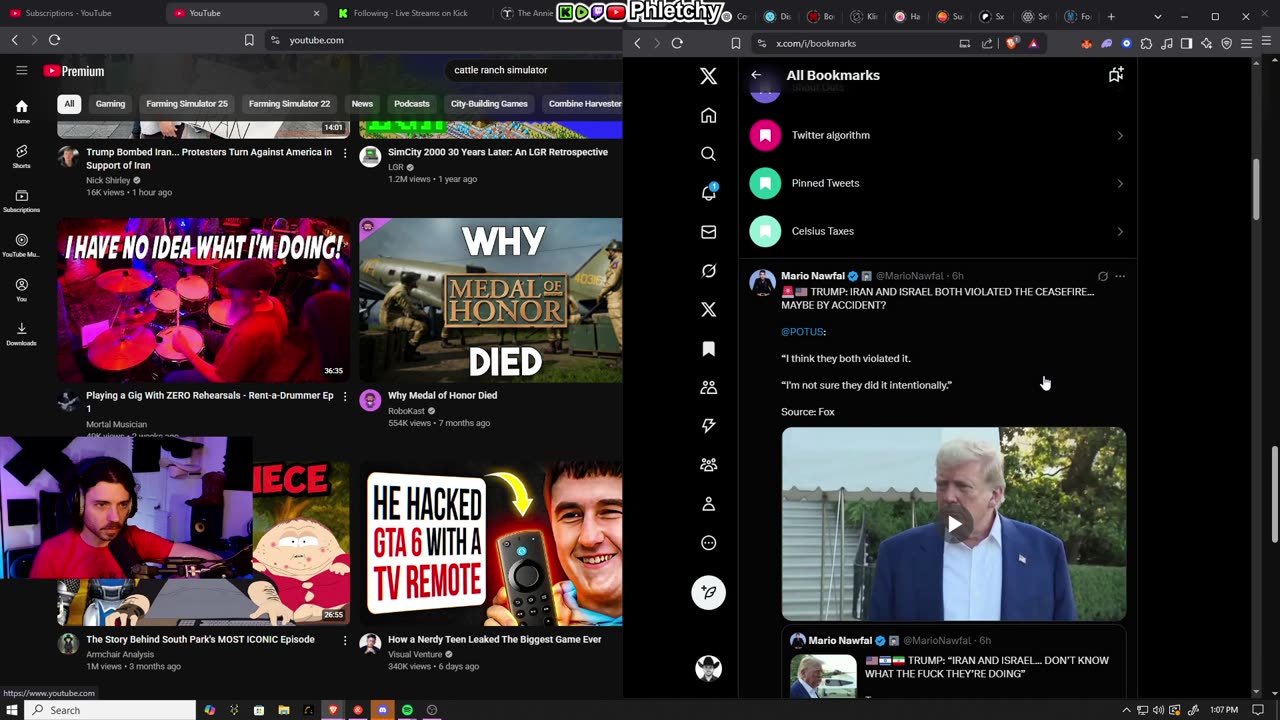Viewport: 1280px width, 720px height.
Task: Go back from All Bookmarks on X
Action: tap(756, 75)
